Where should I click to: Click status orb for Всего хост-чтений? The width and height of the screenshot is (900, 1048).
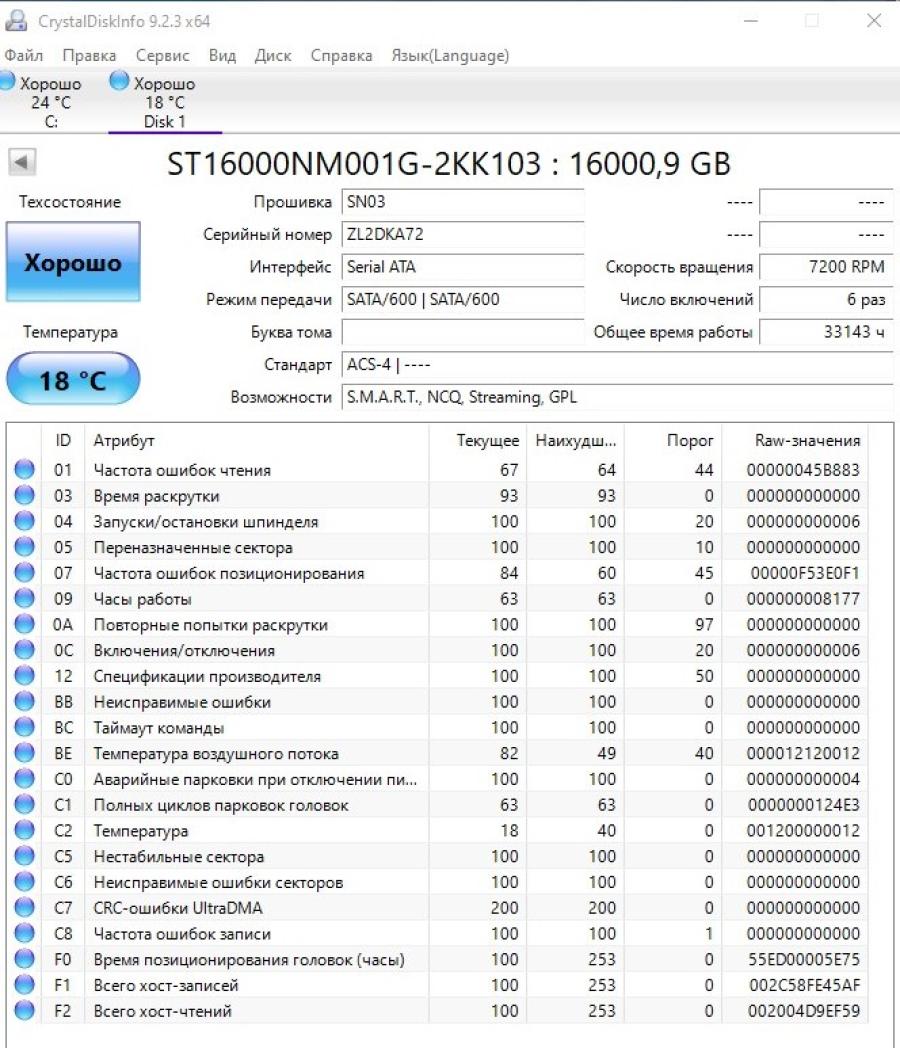(24, 1010)
